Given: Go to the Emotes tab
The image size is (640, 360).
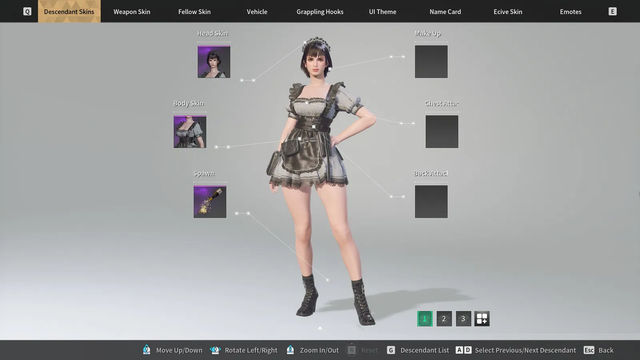Looking at the screenshot, I should 571,12.
